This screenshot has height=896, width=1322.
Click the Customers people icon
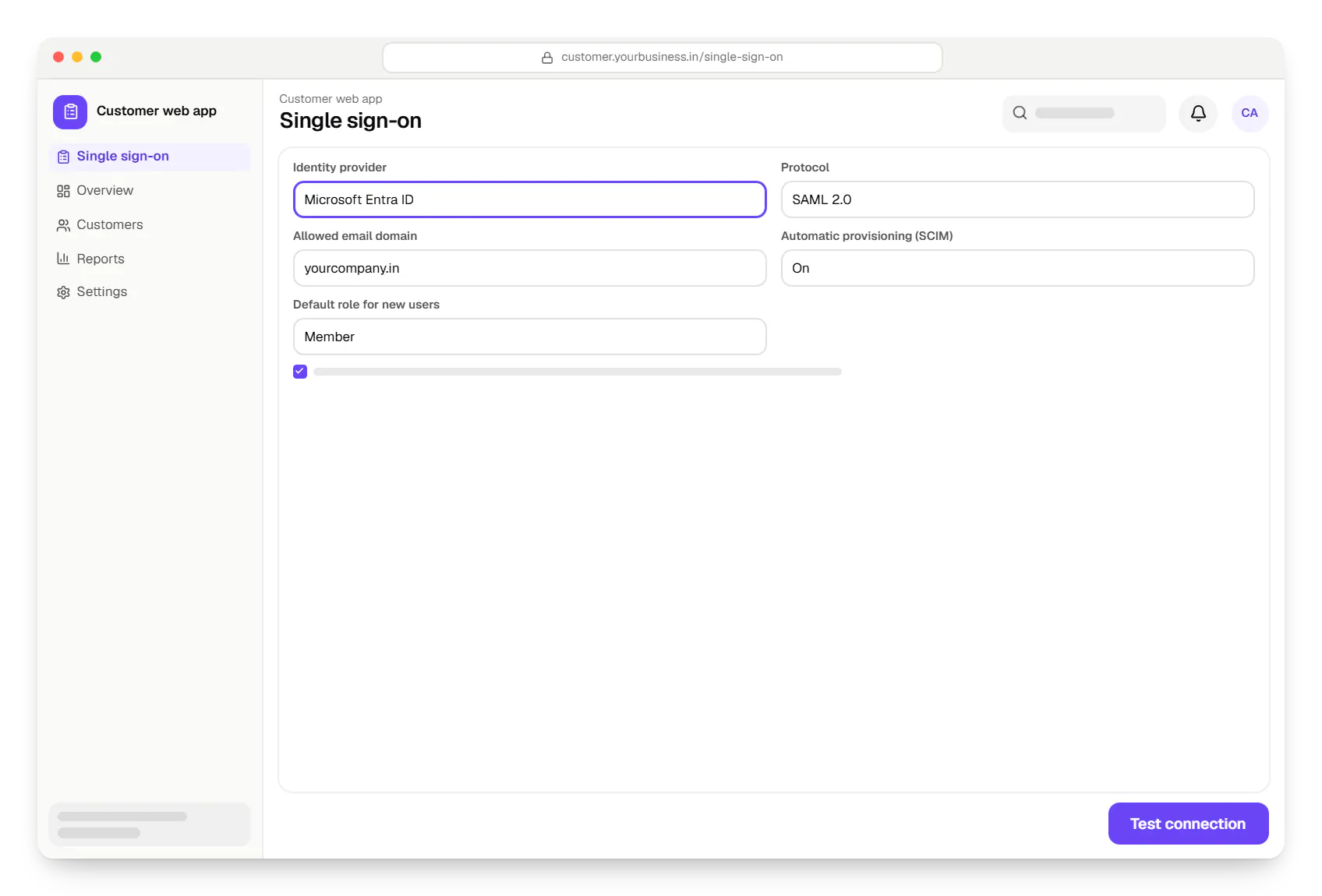(x=63, y=225)
